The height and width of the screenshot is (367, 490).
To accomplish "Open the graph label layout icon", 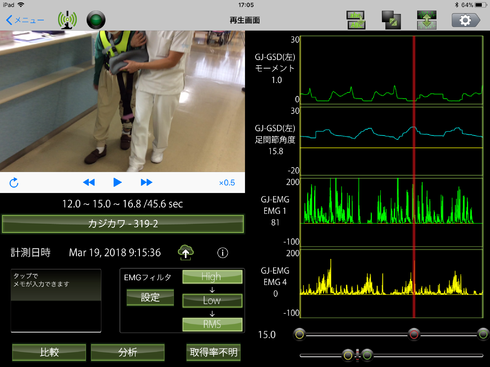I will pyautogui.click(x=356, y=20).
